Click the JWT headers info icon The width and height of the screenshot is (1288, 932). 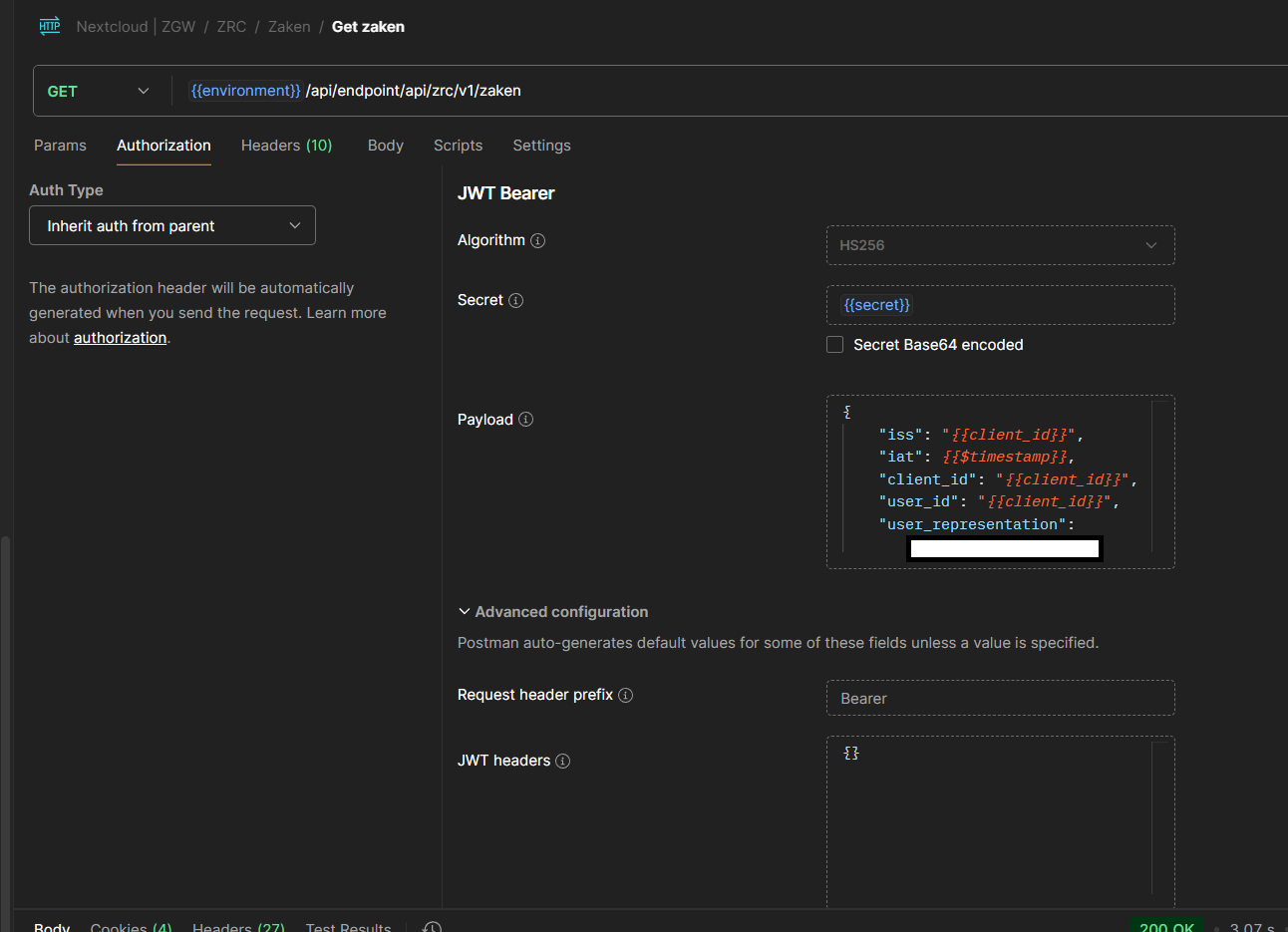point(563,761)
